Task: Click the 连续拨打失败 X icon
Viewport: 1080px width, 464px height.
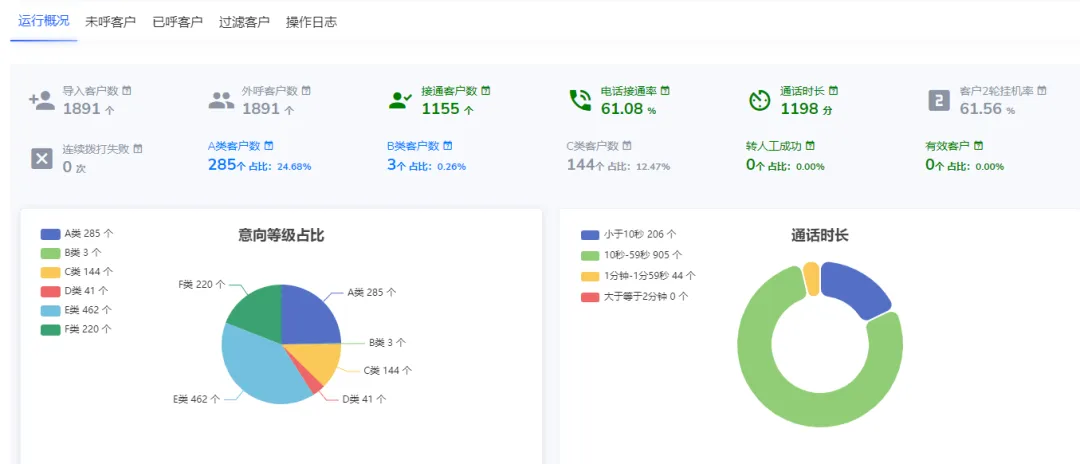Action: point(42,159)
